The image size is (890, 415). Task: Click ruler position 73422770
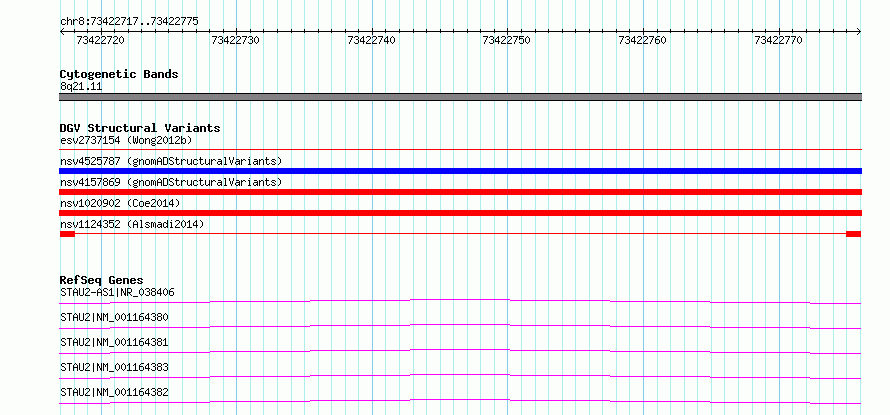[x=779, y=40]
